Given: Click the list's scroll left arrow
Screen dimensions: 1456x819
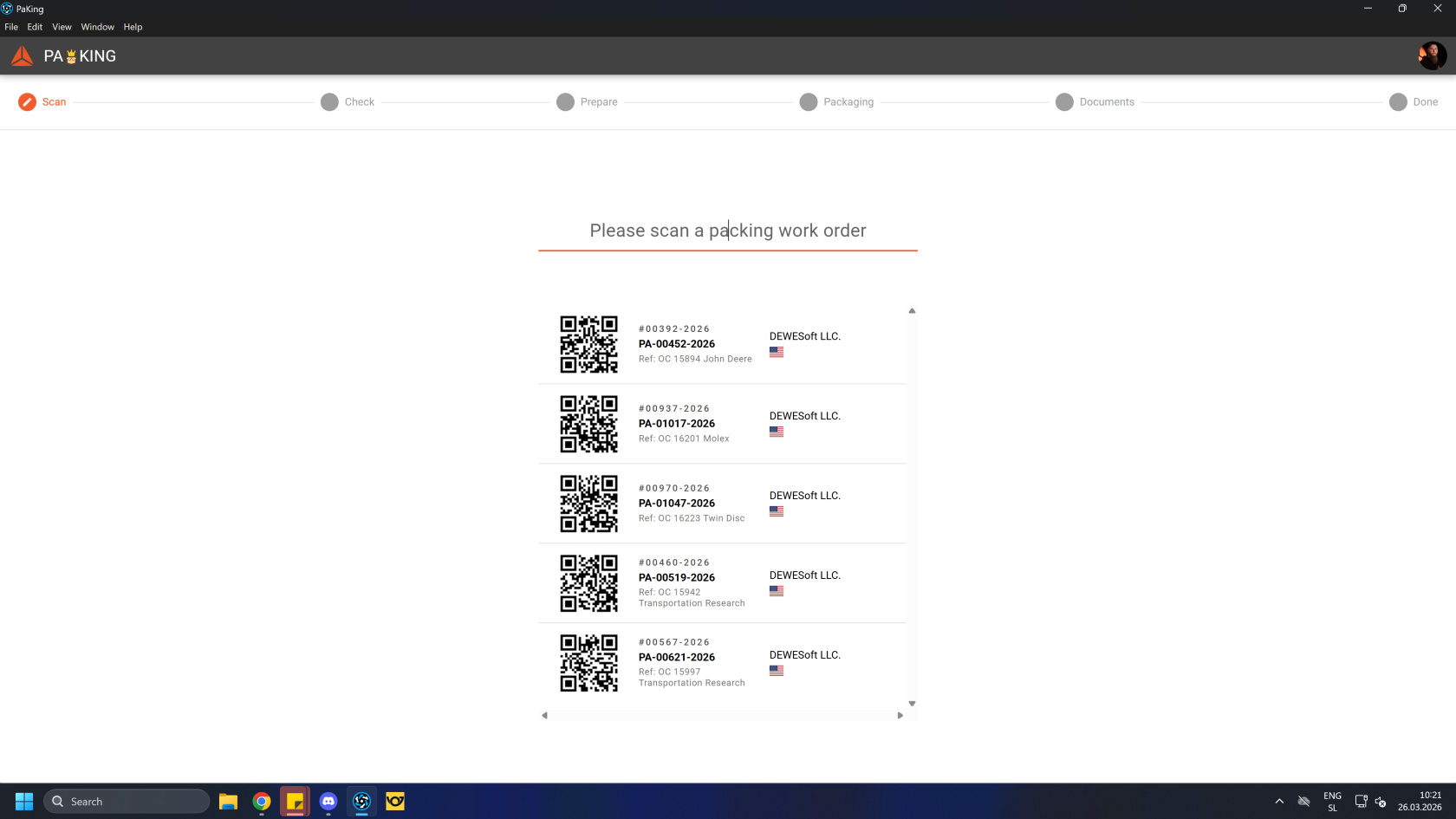Looking at the screenshot, I should (544, 716).
